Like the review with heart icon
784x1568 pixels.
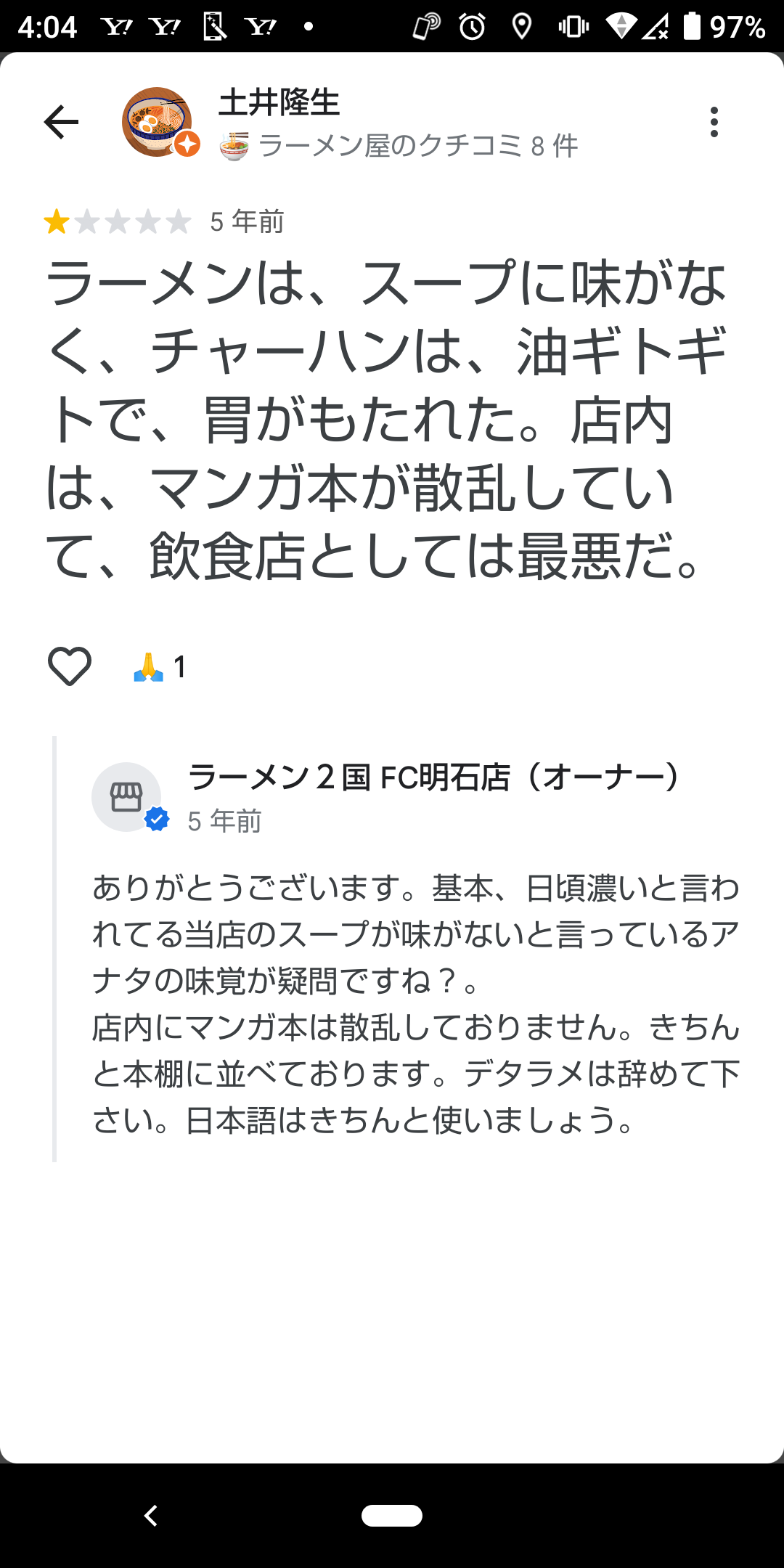pos(70,666)
